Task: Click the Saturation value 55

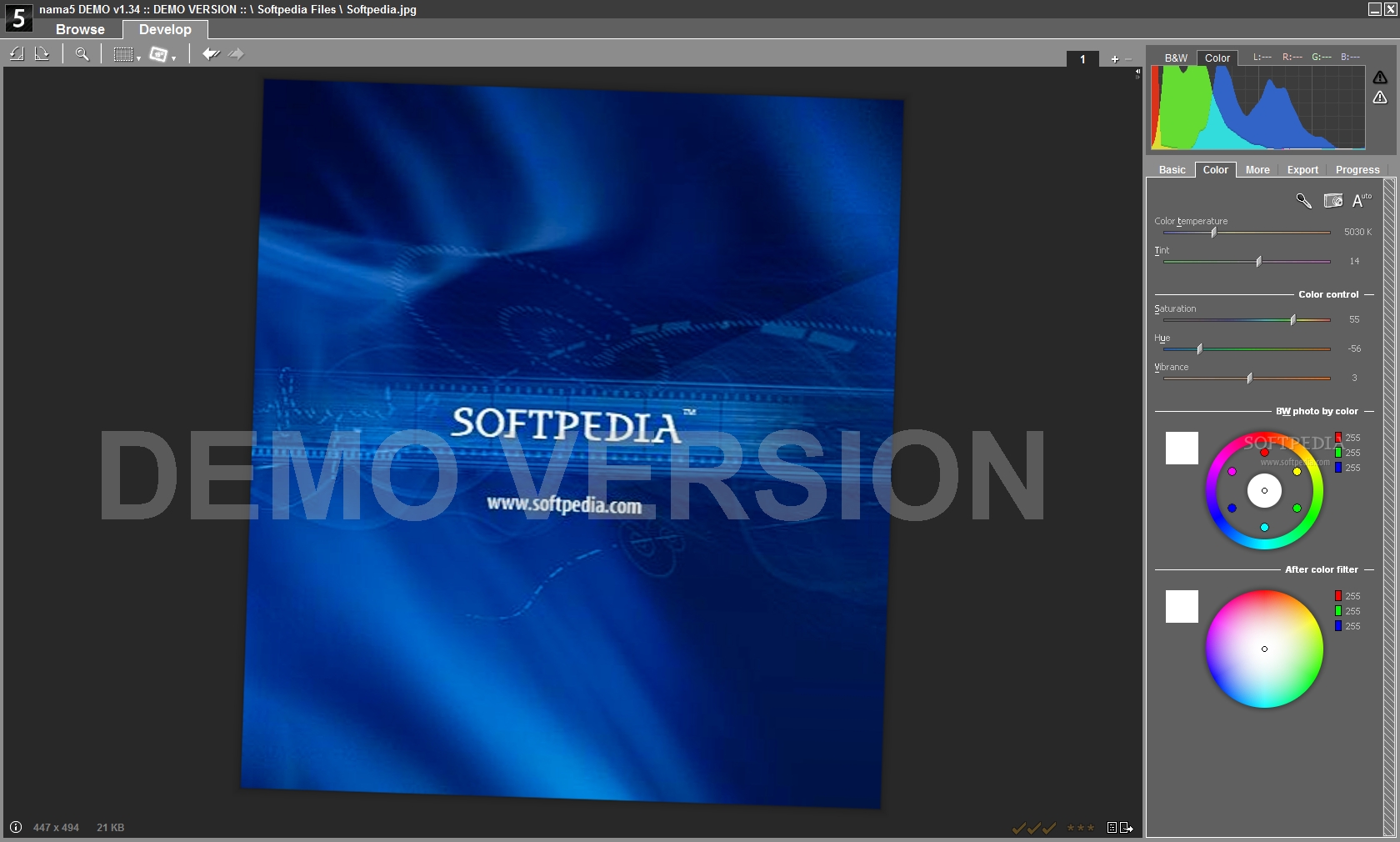Action: point(1354,319)
